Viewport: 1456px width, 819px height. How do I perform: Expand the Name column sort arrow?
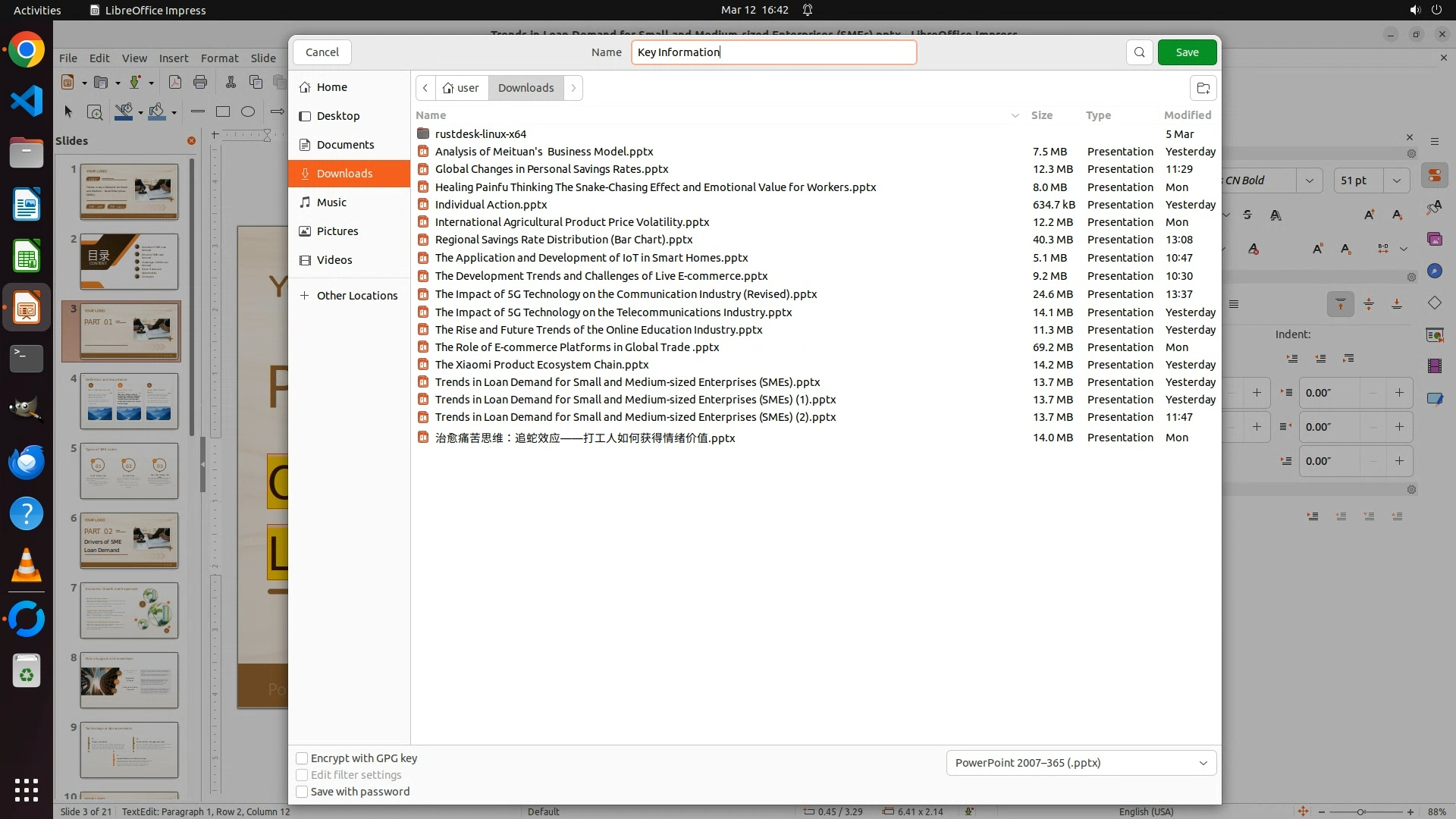[x=1015, y=115]
